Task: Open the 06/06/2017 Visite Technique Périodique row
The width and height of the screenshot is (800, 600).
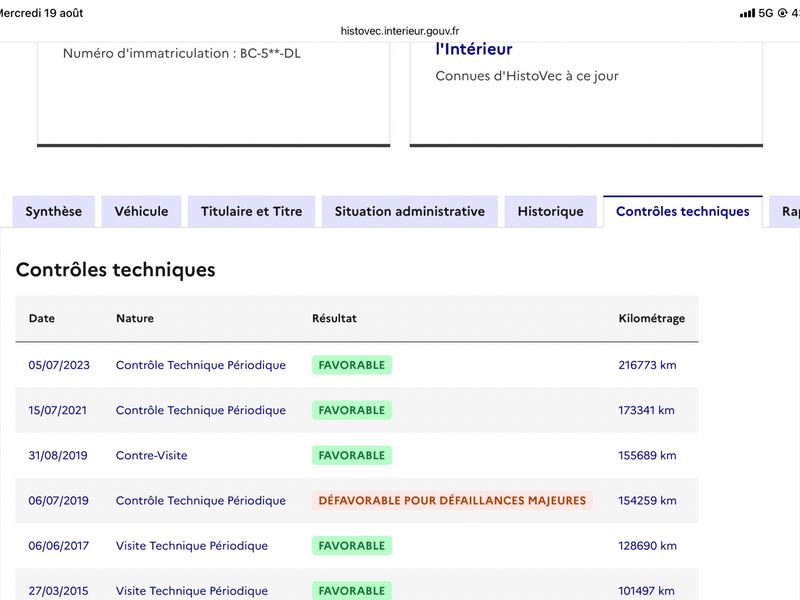Action: tap(357, 545)
